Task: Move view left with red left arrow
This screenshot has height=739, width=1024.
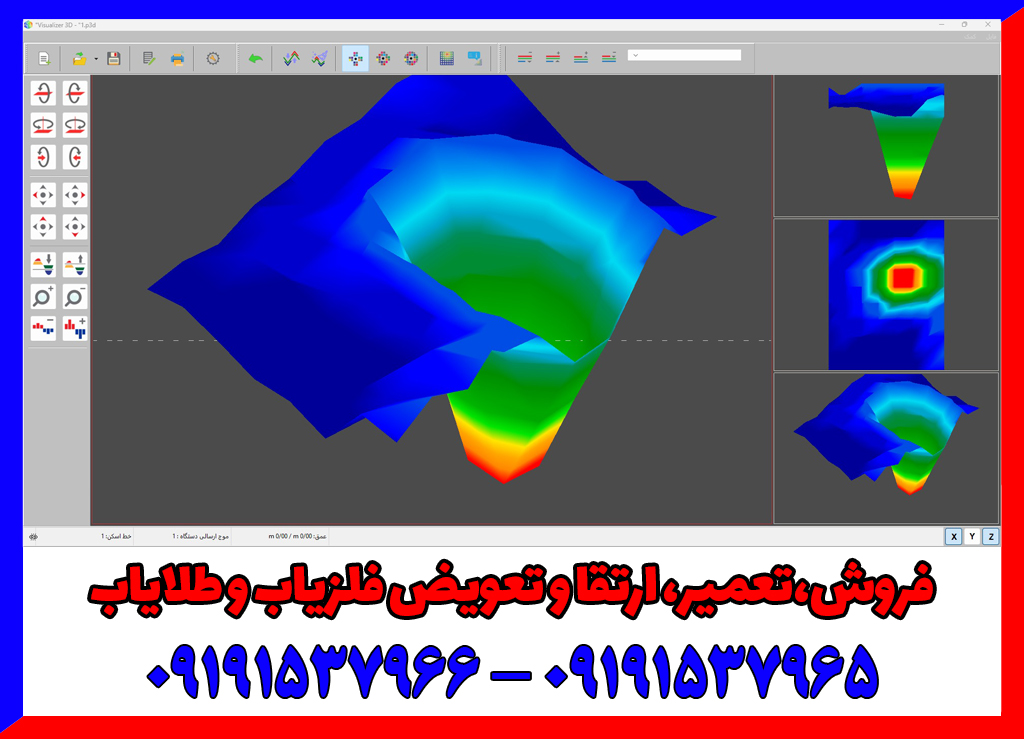Action: click(x=43, y=194)
